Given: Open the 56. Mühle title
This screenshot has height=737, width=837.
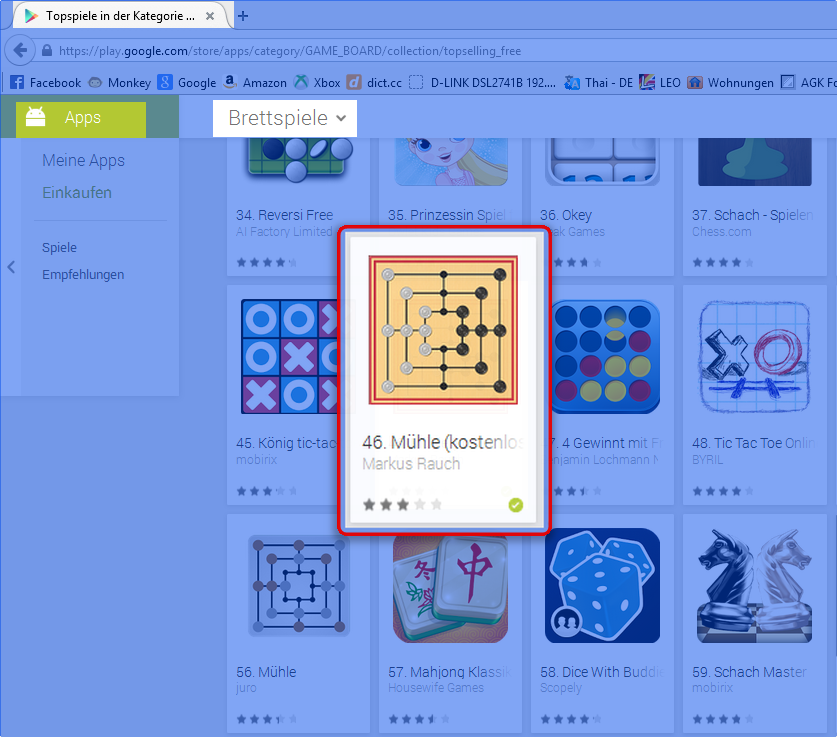Looking at the screenshot, I should coord(266,672).
